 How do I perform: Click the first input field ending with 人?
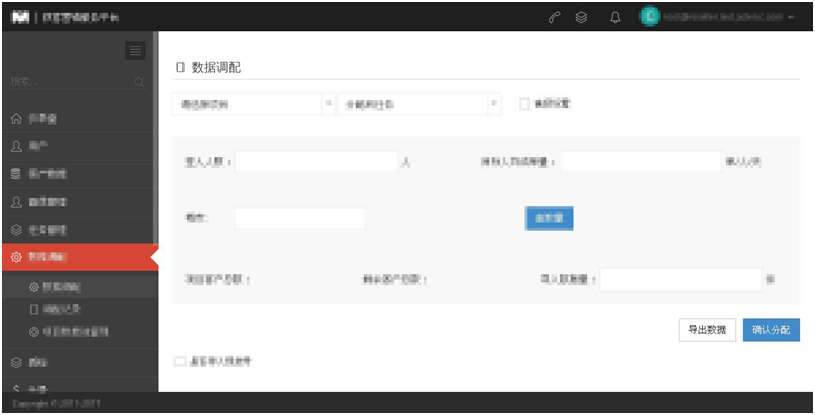(x=316, y=162)
